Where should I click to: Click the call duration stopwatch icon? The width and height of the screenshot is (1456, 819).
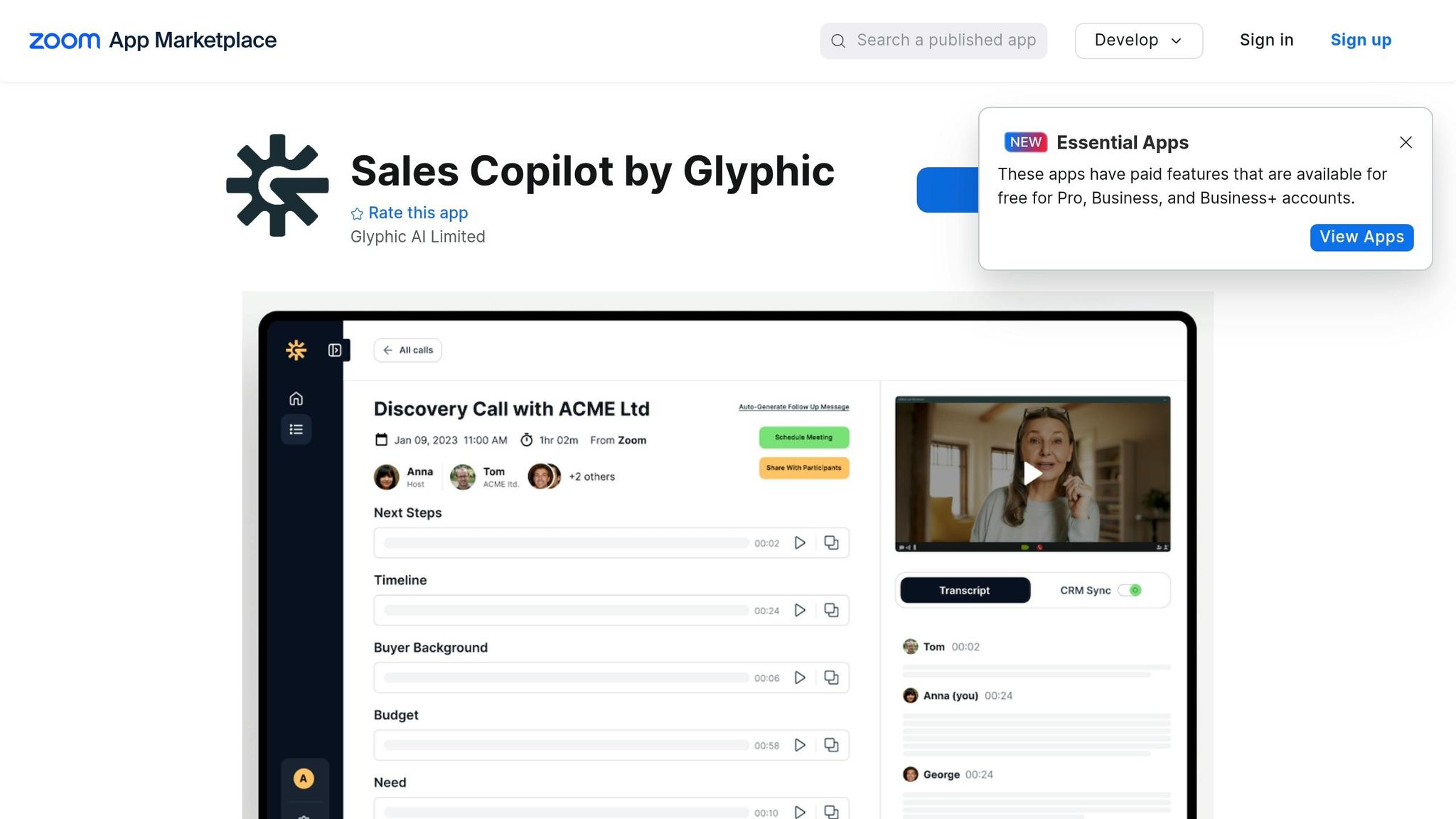click(x=526, y=440)
